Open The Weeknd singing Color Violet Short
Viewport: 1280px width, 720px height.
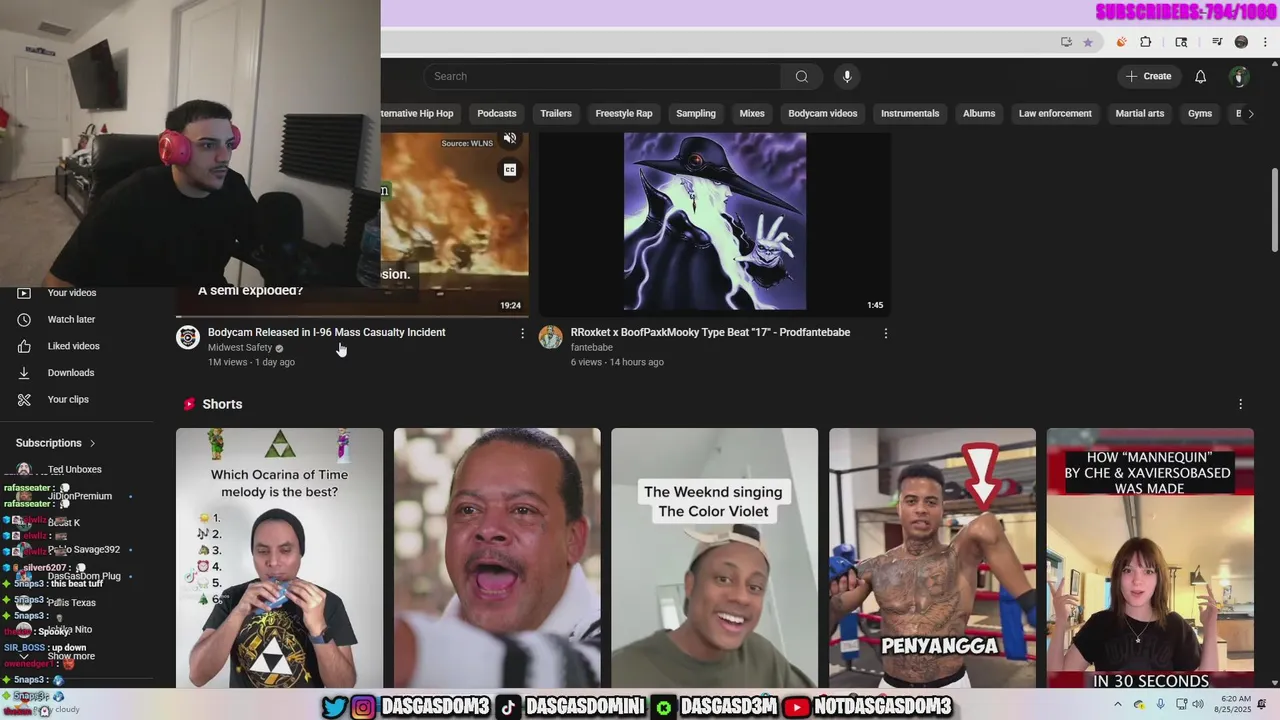715,558
